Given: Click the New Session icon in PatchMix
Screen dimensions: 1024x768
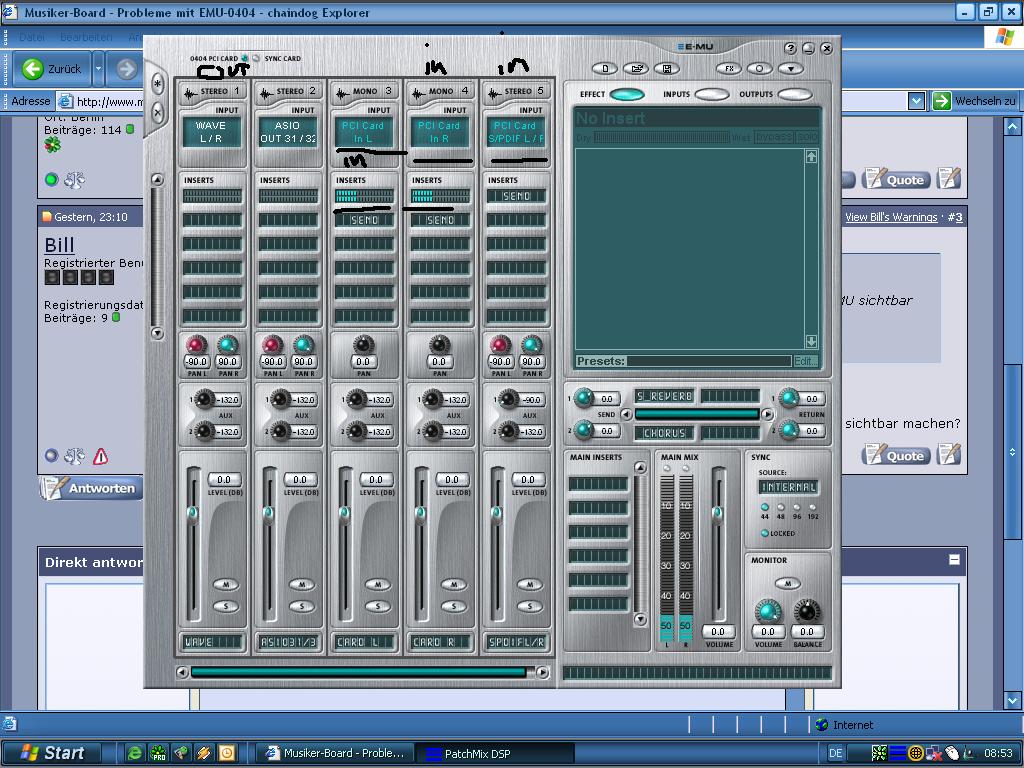Looking at the screenshot, I should [605, 69].
